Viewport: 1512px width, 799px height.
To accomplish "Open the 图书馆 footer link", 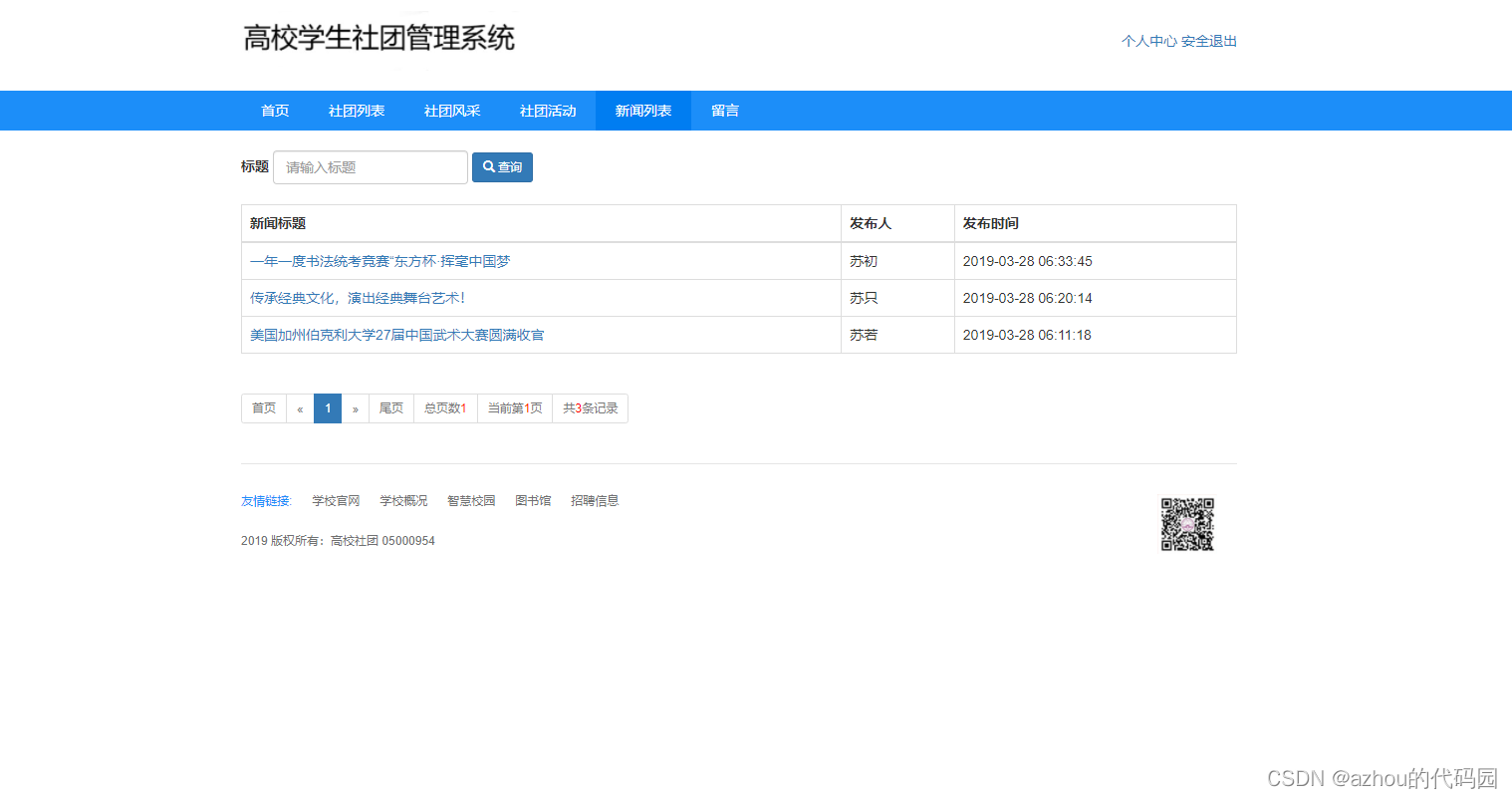I will [x=533, y=501].
